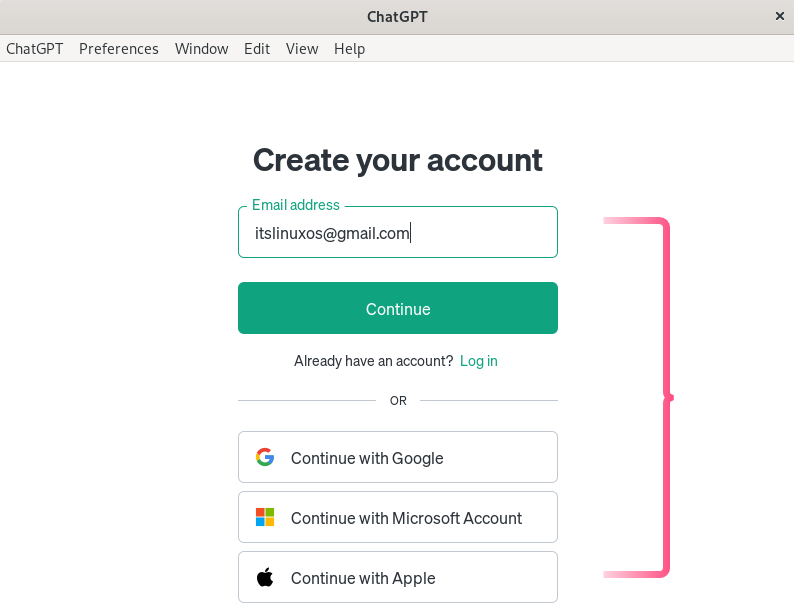Open the Preferences menu
This screenshot has height=613, width=794.
click(x=119, y=49)
